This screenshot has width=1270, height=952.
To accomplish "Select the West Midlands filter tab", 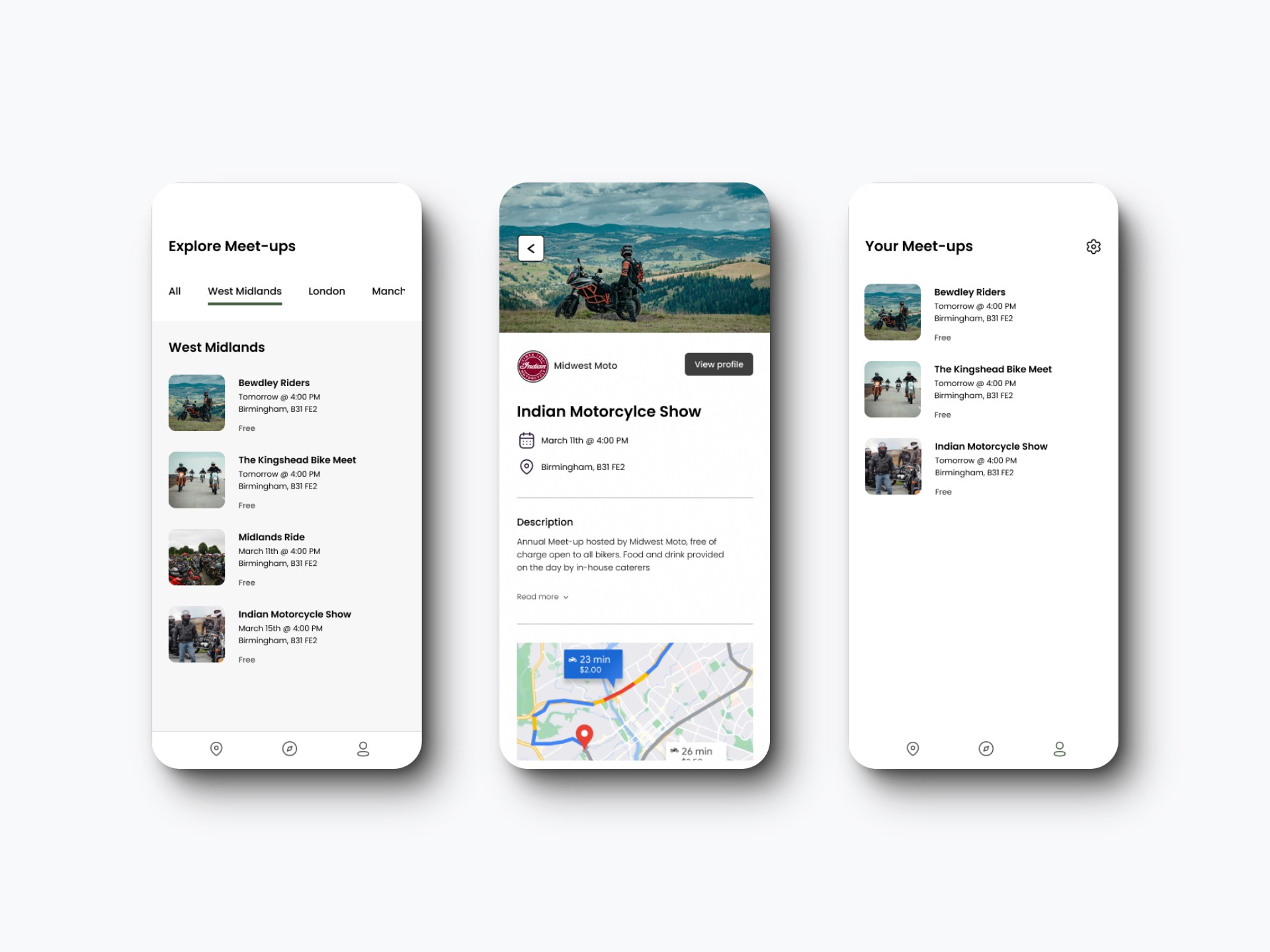I will pyautogui.click(x=243, y=291).
